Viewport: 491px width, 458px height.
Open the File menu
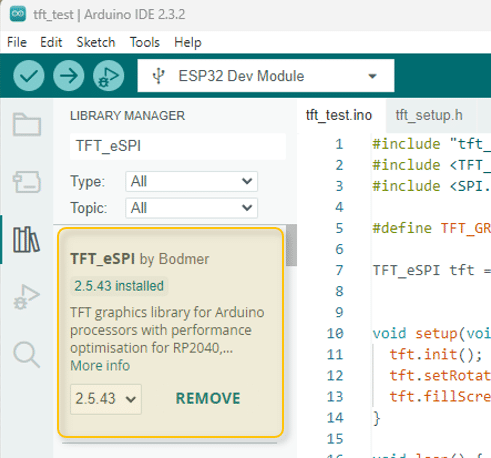17,42
